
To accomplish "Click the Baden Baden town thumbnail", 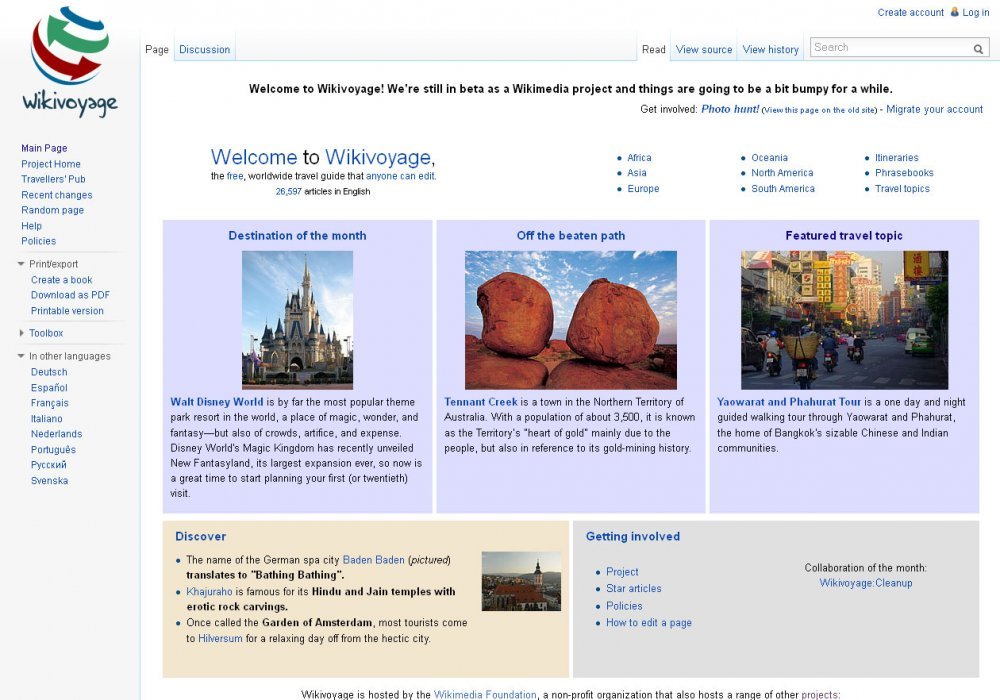I will click(521, 581).
